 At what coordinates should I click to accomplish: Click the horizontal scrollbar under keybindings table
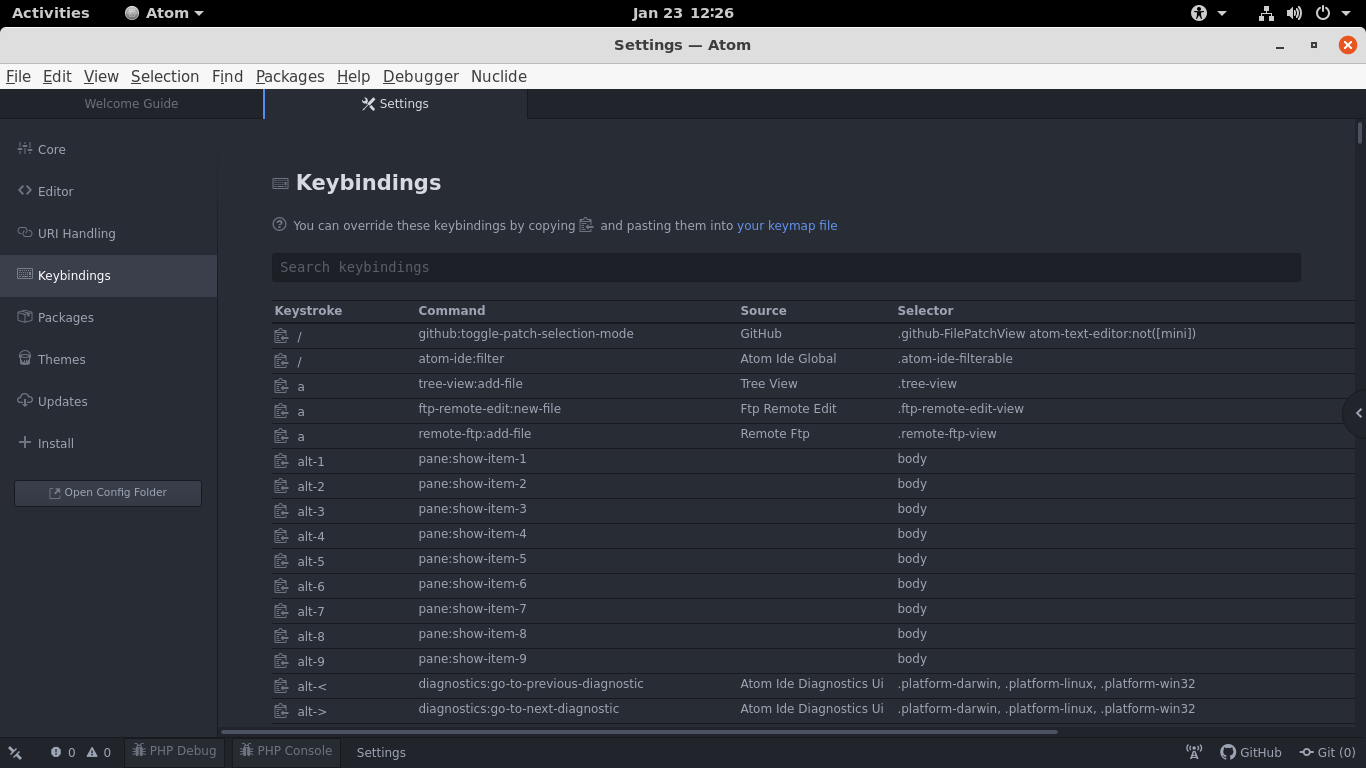point(639,732)
